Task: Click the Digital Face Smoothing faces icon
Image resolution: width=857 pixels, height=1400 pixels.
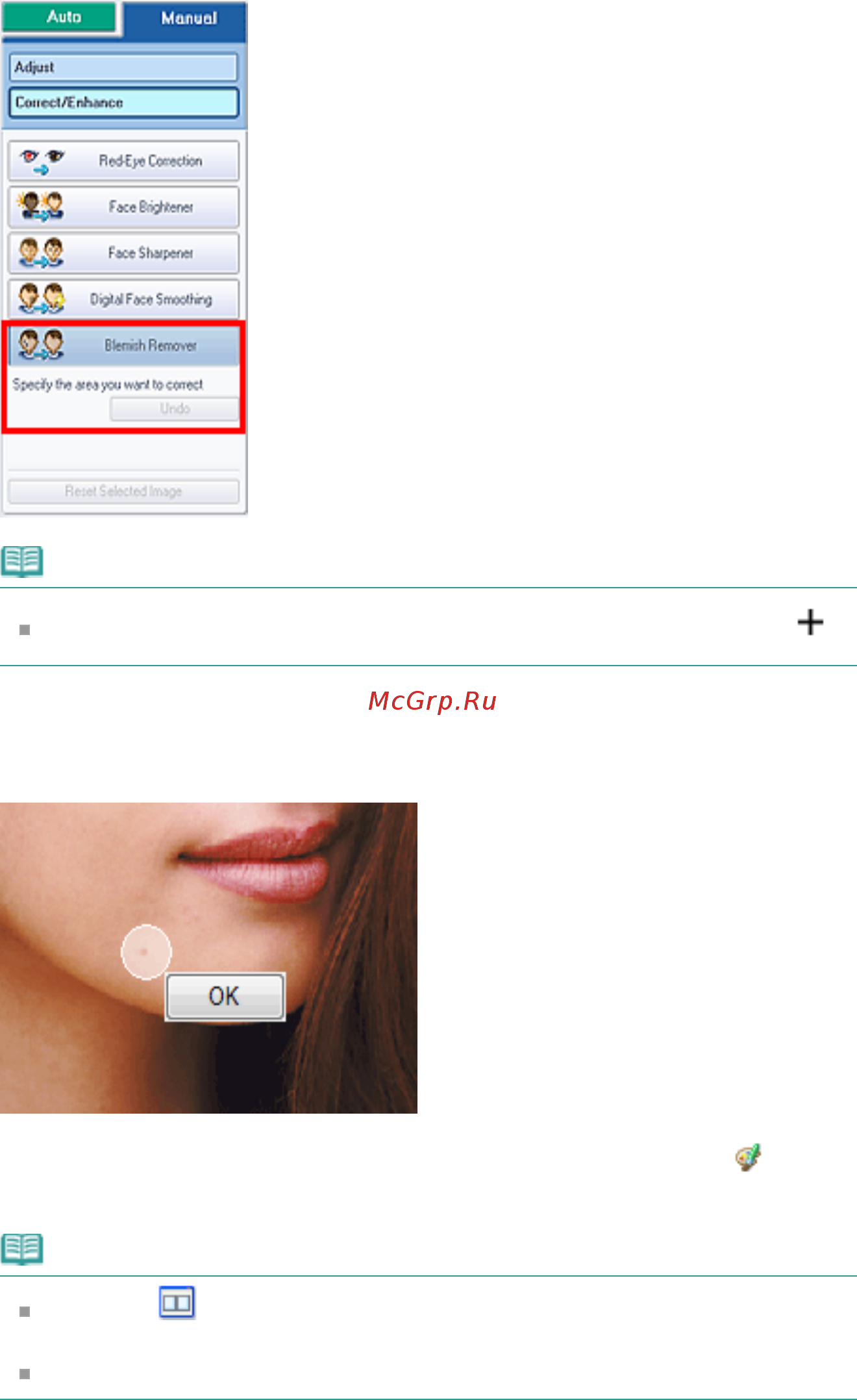Action: 42,299
